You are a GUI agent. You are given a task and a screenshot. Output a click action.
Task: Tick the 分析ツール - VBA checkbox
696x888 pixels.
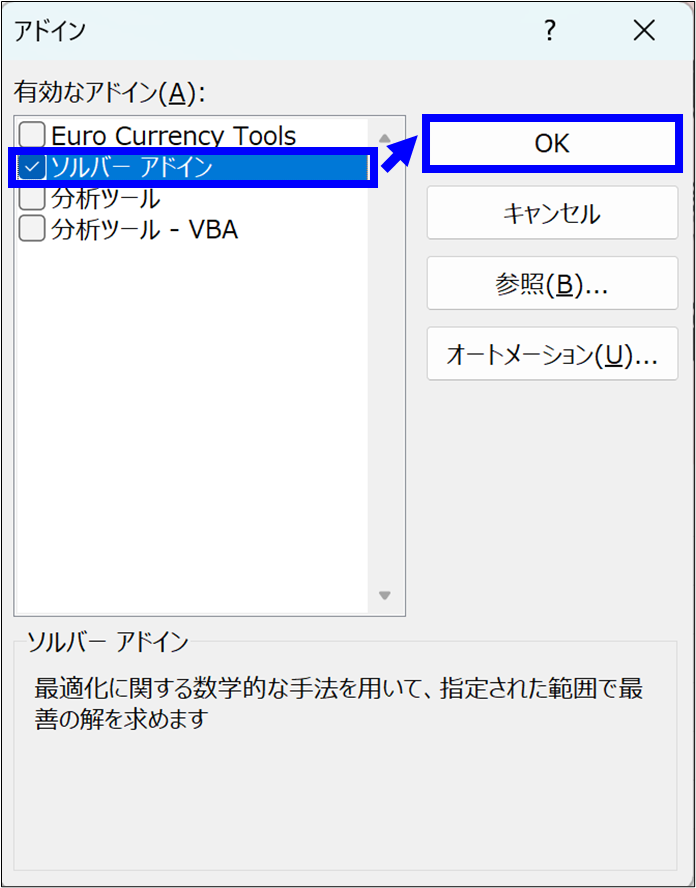32,229
